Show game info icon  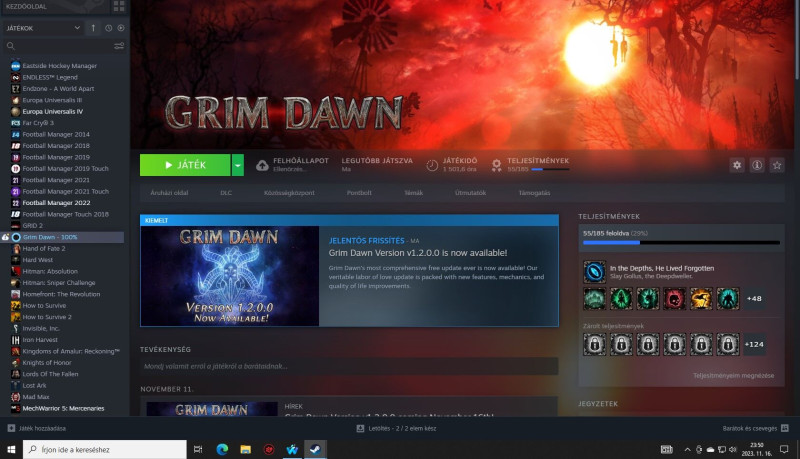[757, 165]
